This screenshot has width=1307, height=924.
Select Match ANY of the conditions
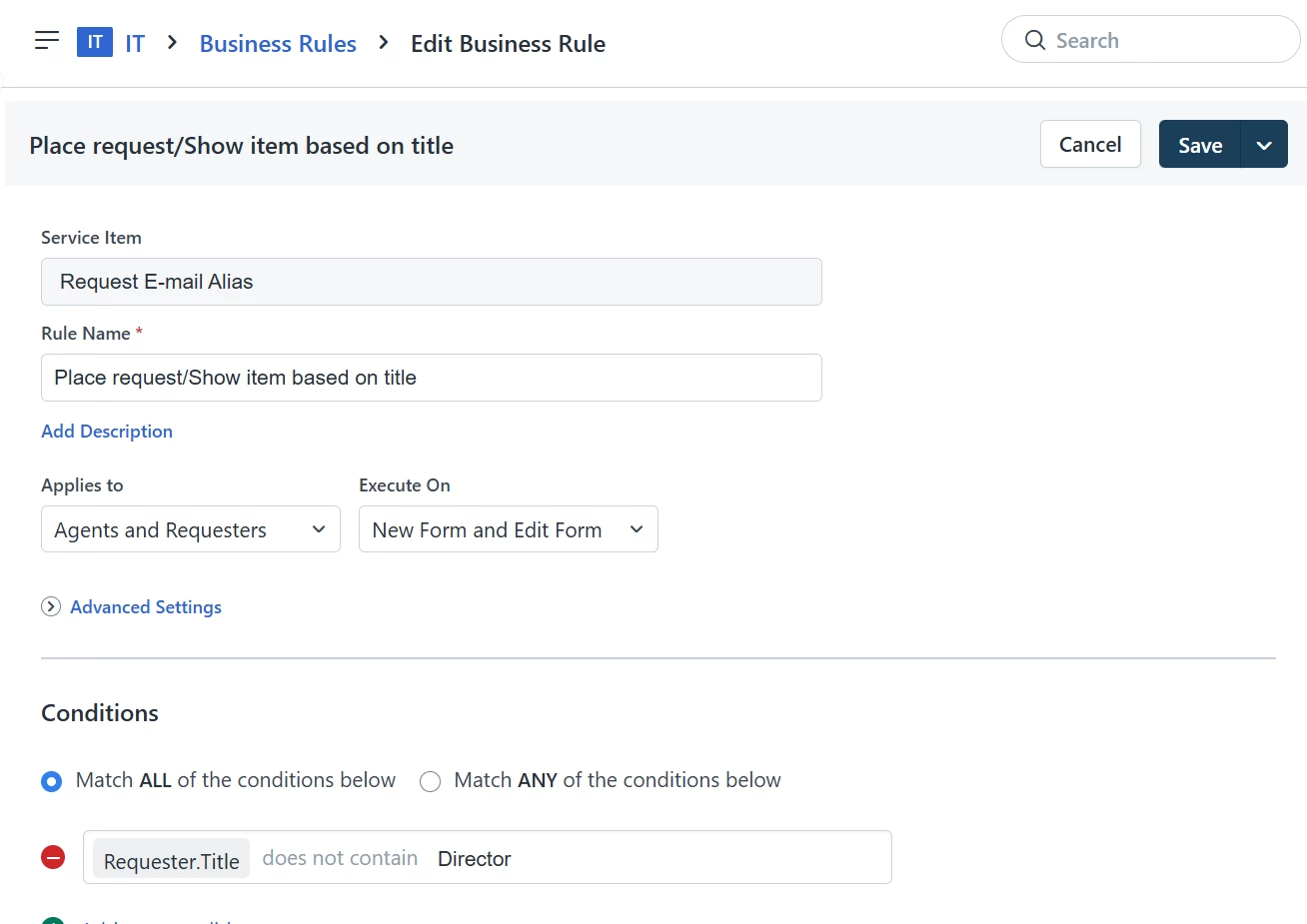pyautogui.click(x=430, y=781)
